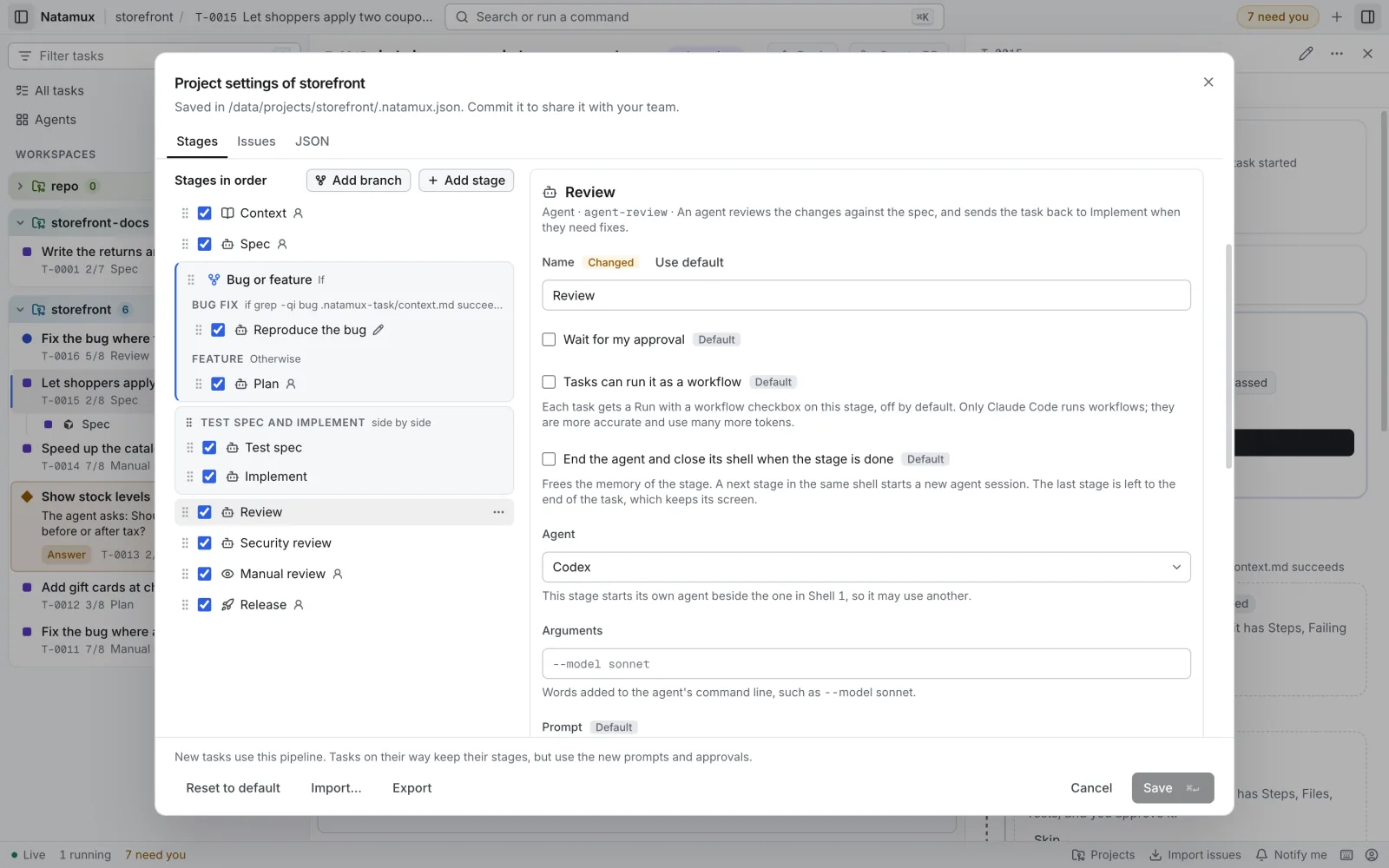
Task: Click the Answer button on stock levels card
Action: [x=67, y=555]
